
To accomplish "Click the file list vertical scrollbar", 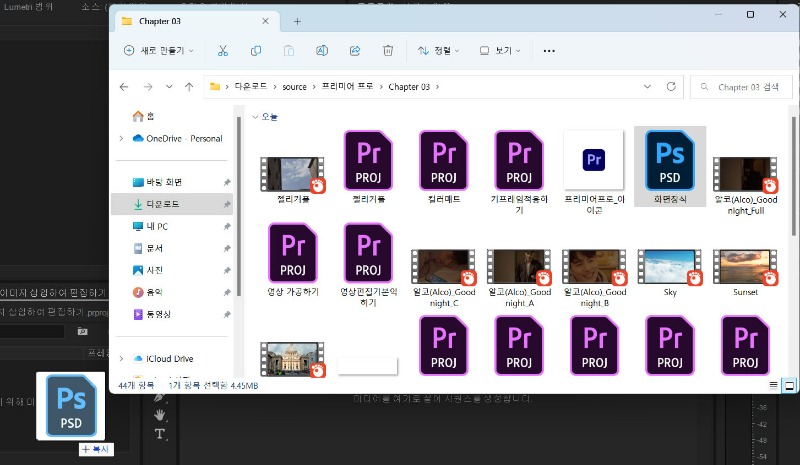I will 793,176.
